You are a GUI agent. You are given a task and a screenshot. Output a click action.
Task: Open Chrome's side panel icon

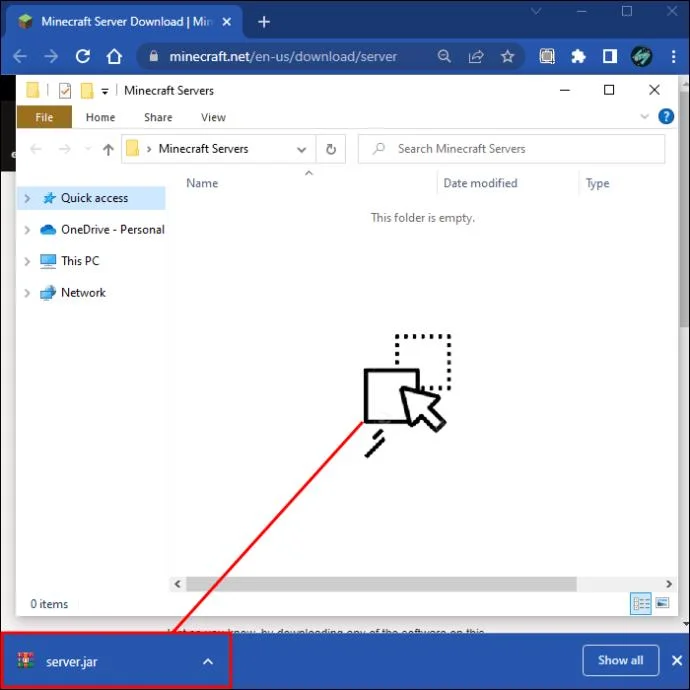click(610, 56)
